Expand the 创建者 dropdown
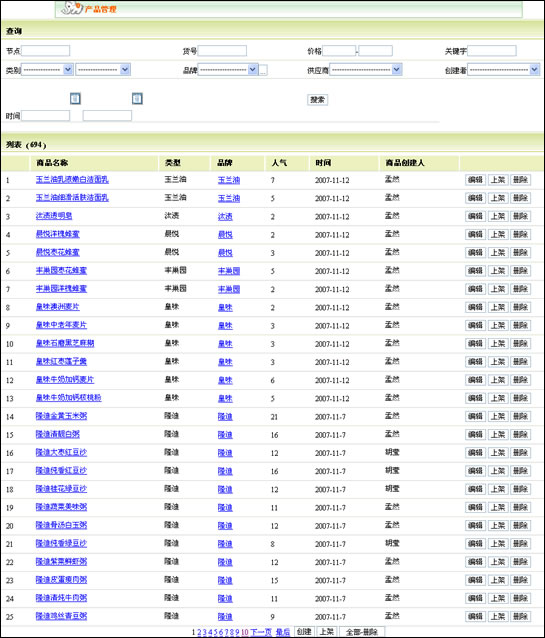Screen dimensions: 545x638 (x=503, y=70)
